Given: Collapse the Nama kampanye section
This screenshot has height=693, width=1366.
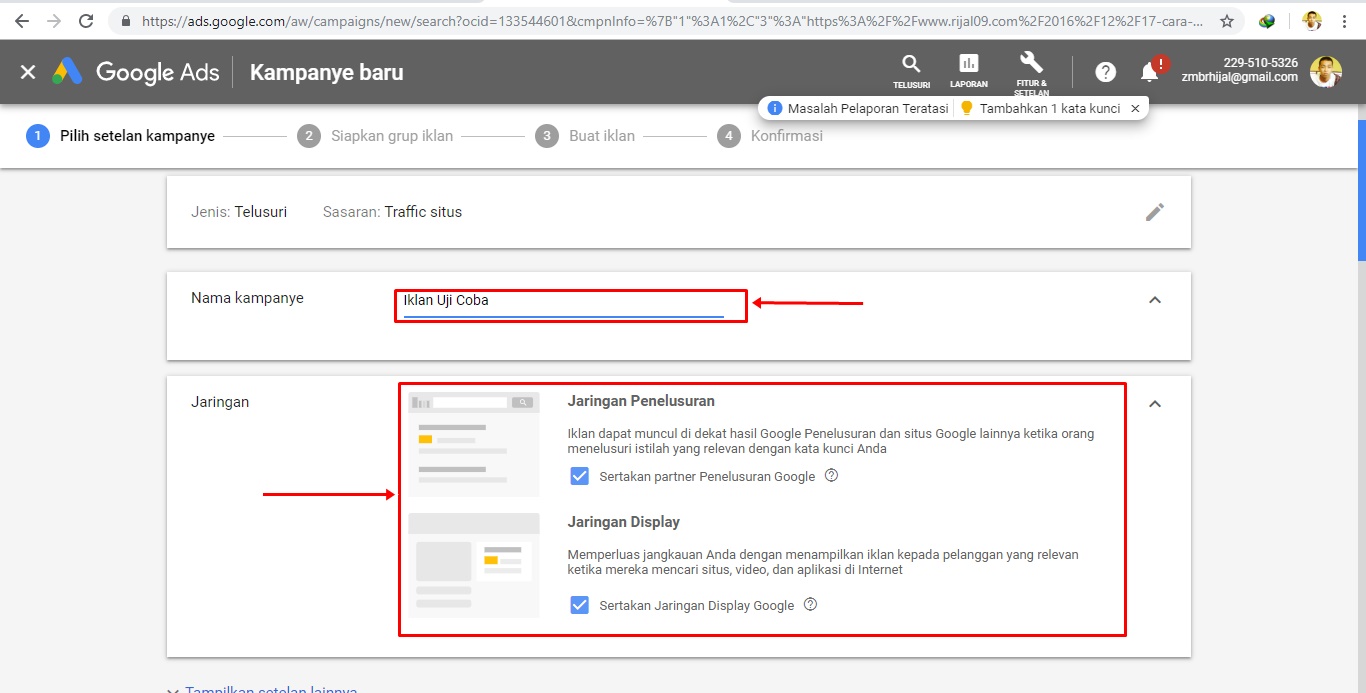Looking at the screenshot, I should [x=1155, y=300].
